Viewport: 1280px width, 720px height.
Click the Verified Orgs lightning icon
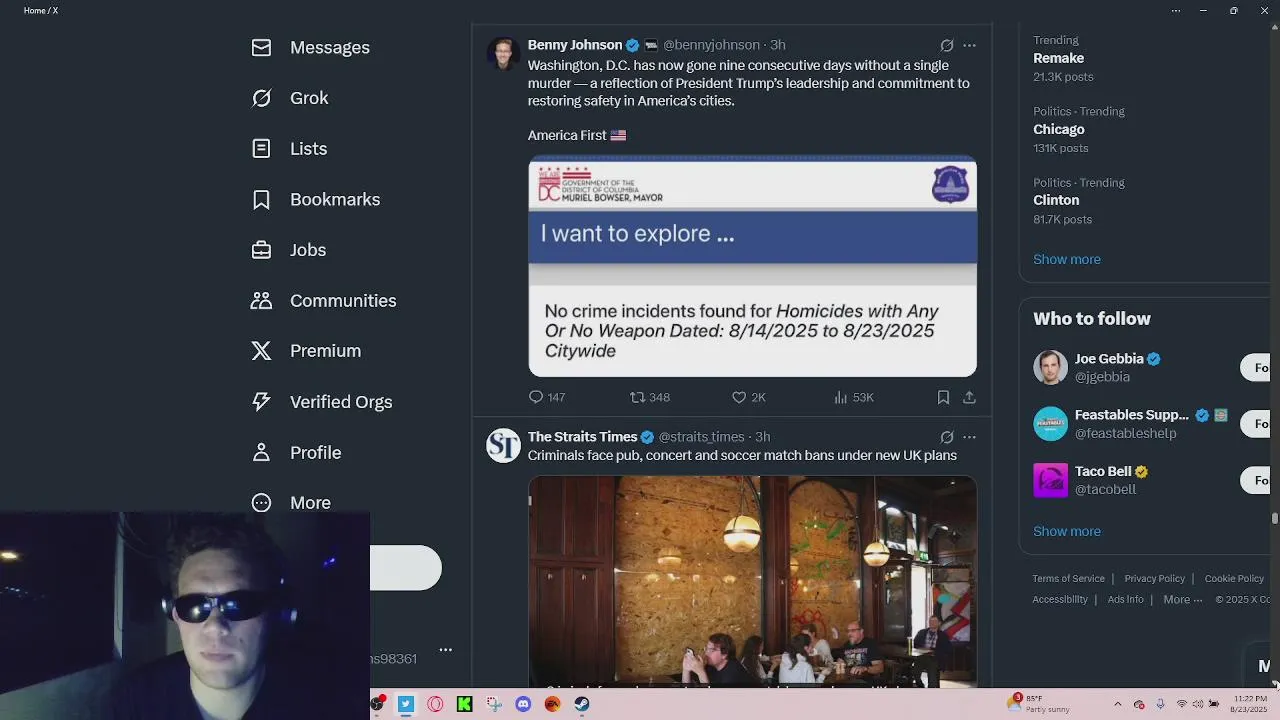pos(261,401)
